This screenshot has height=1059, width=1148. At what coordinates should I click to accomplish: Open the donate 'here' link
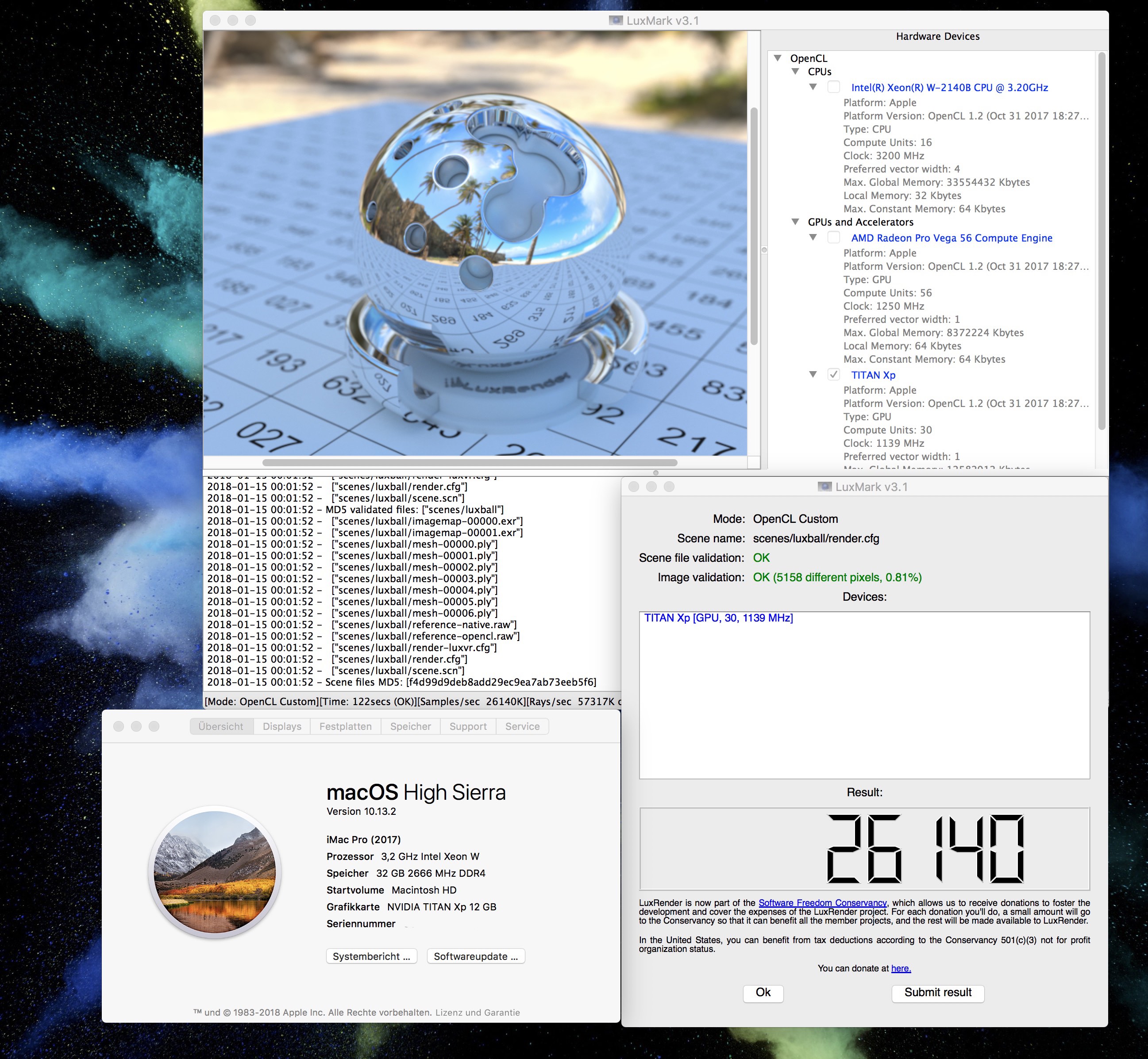[901, 968]
